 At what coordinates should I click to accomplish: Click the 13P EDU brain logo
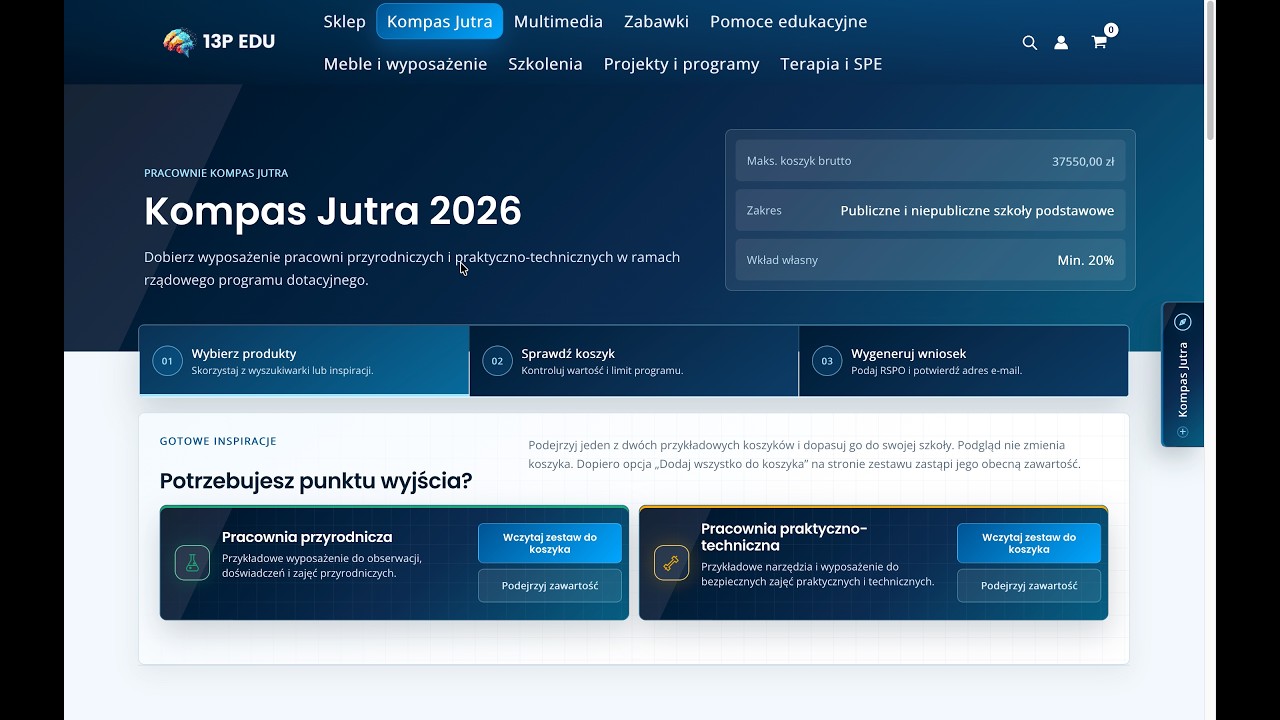click(x=179, y=42)
